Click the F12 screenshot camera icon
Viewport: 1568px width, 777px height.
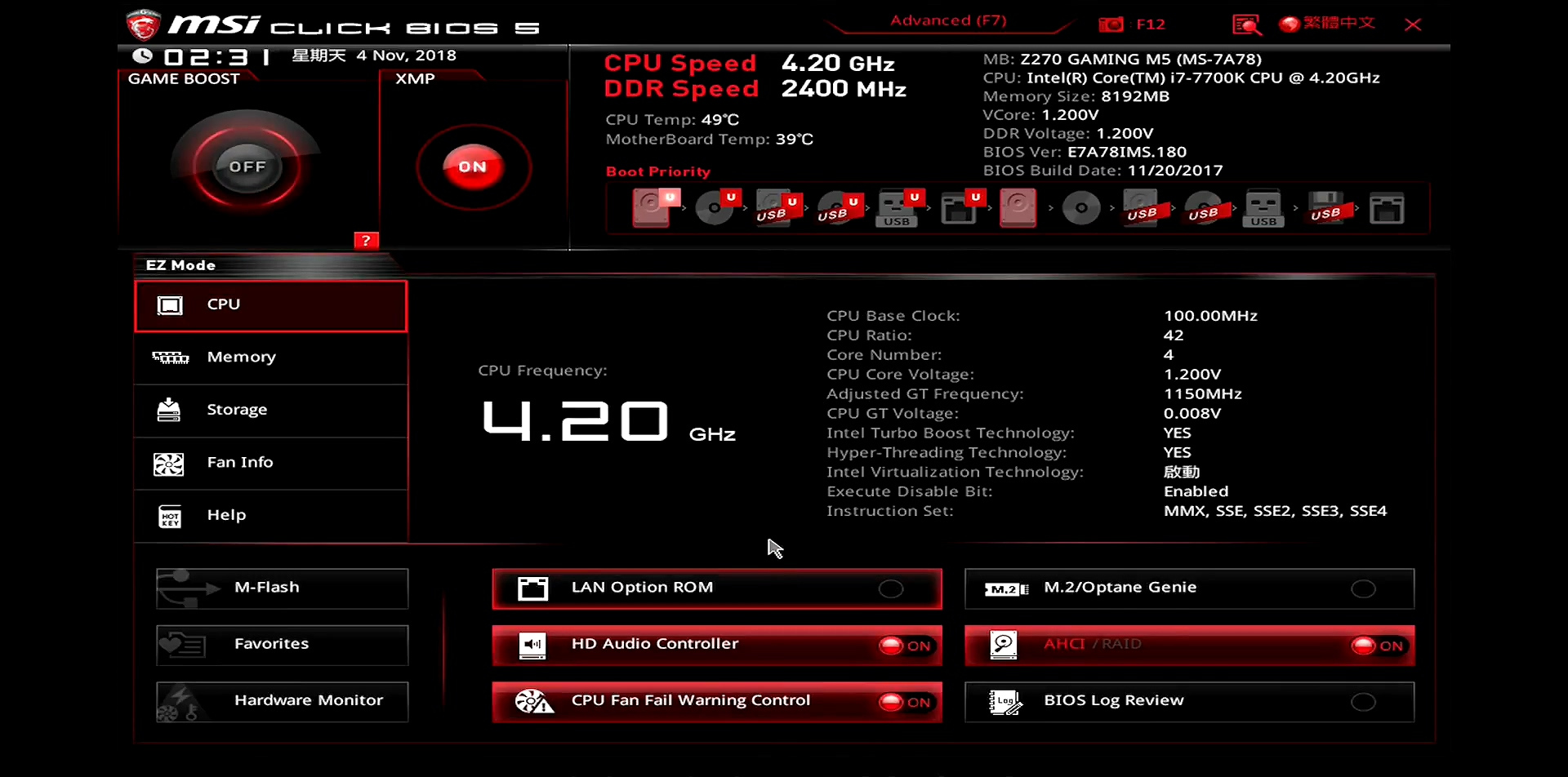pos(1111,24)
